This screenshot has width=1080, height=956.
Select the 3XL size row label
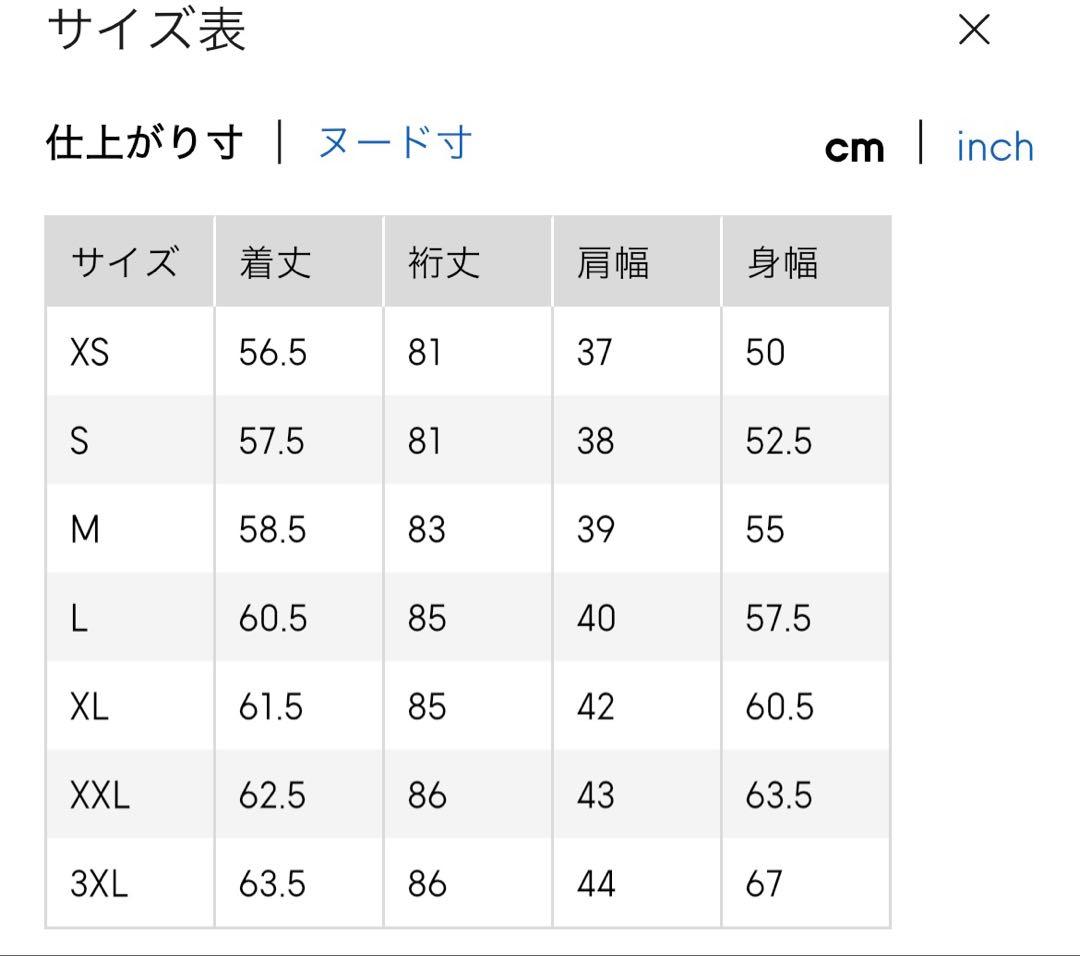99,884
